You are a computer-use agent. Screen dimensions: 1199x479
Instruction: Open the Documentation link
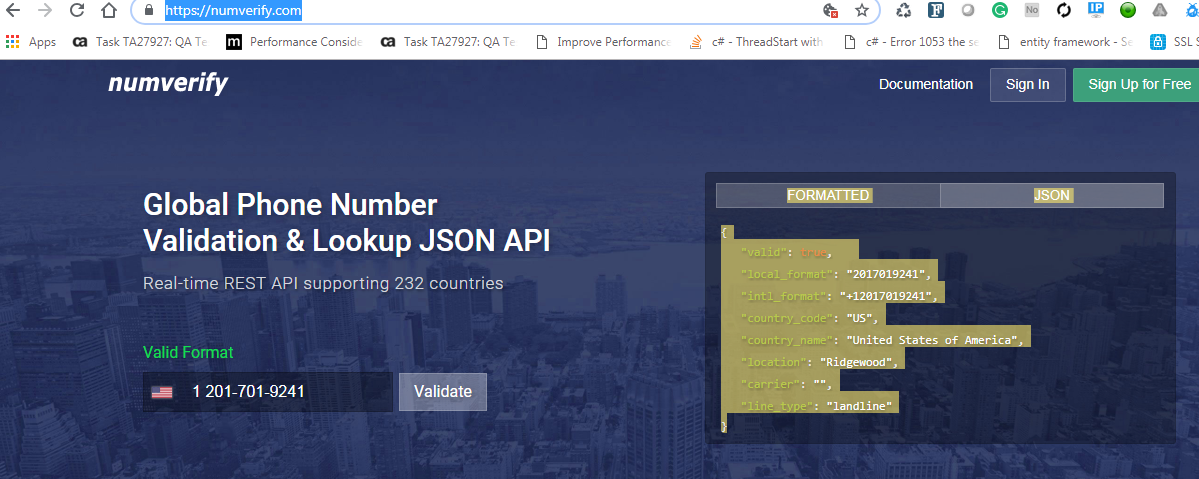[x=926, y=84]
